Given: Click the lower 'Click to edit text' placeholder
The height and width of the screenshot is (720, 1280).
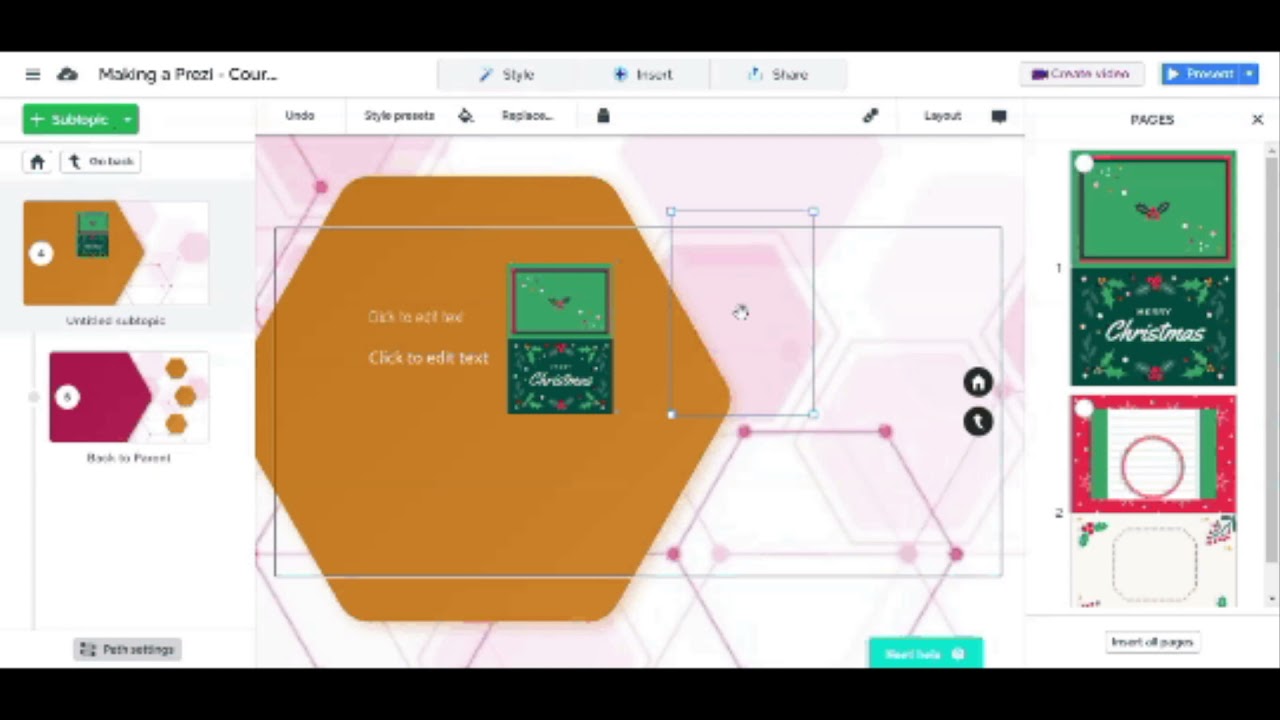Looking at the screenshot, I should [x=428, y=358].
